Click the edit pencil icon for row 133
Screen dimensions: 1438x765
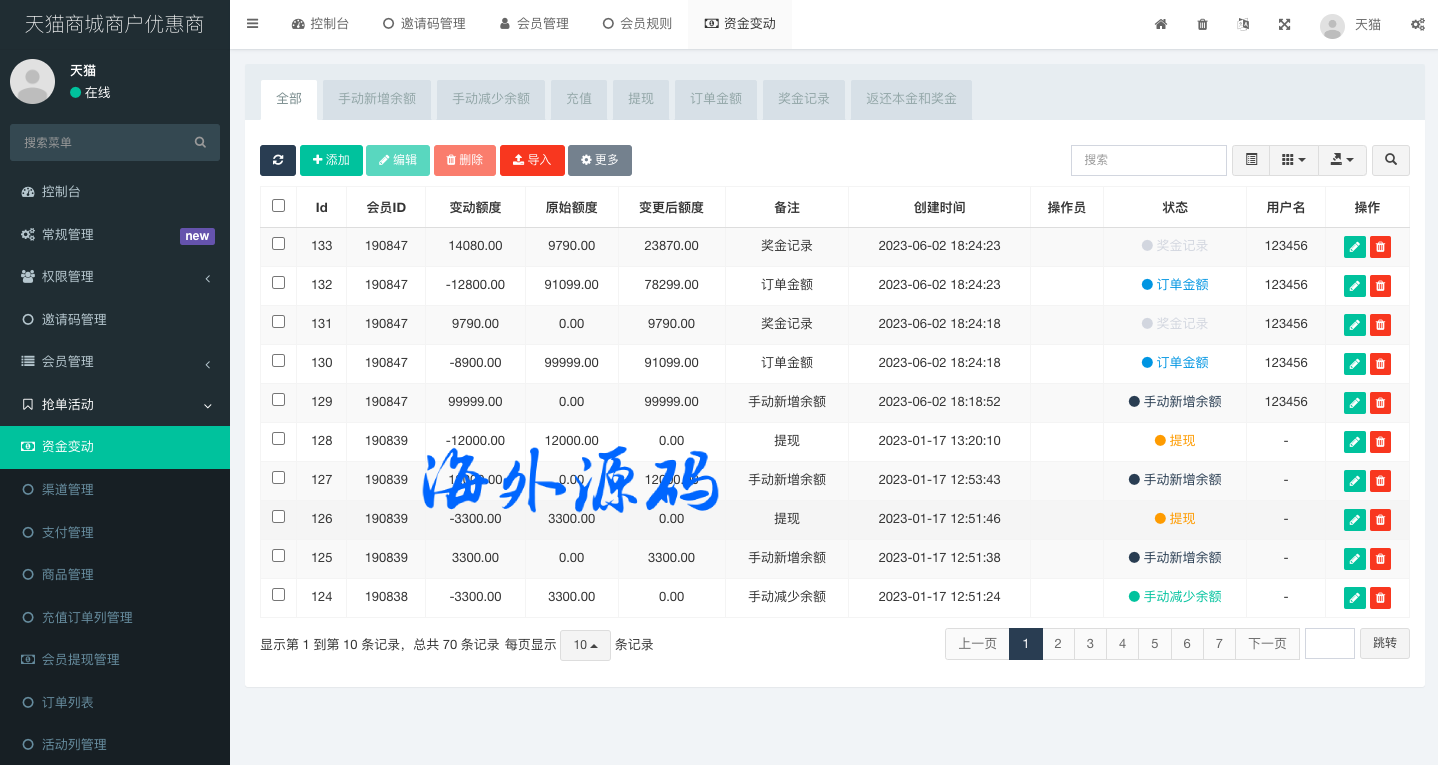point(1354,246)
